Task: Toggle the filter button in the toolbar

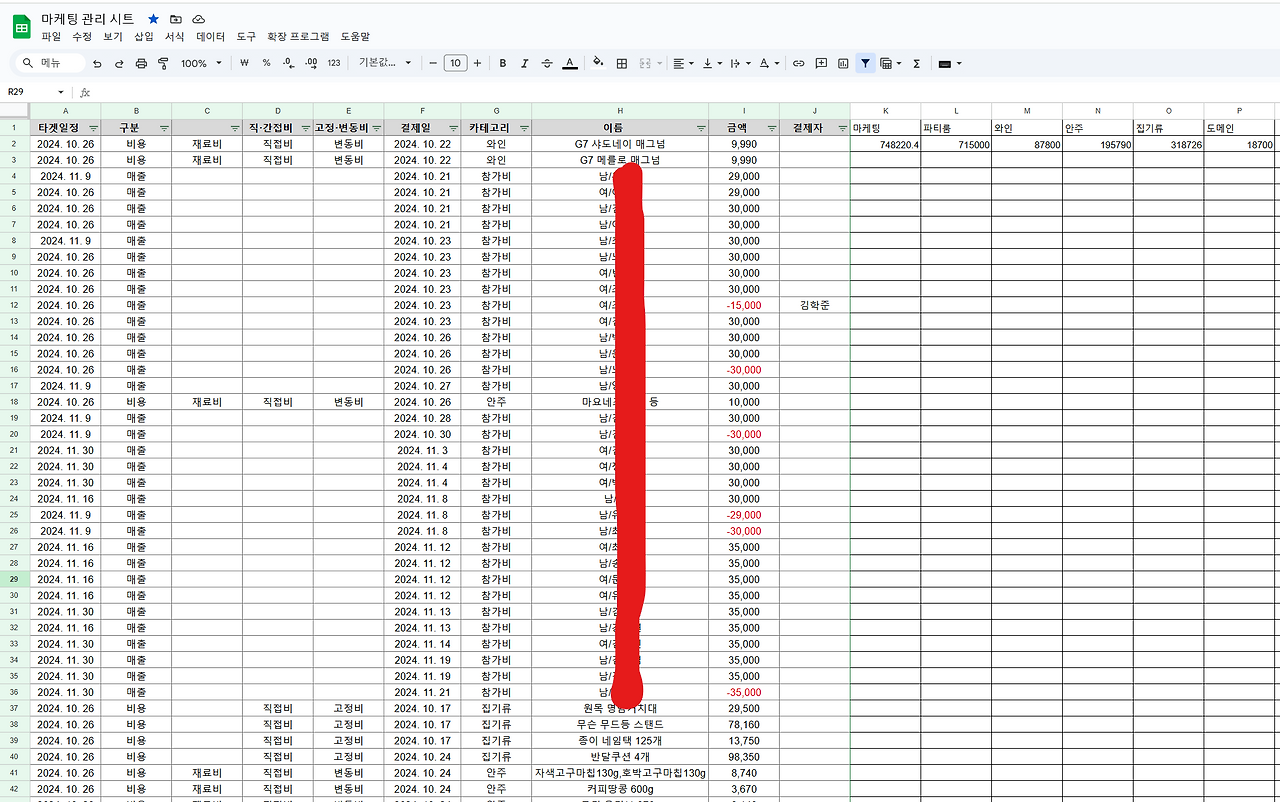Action: [865, 63]
